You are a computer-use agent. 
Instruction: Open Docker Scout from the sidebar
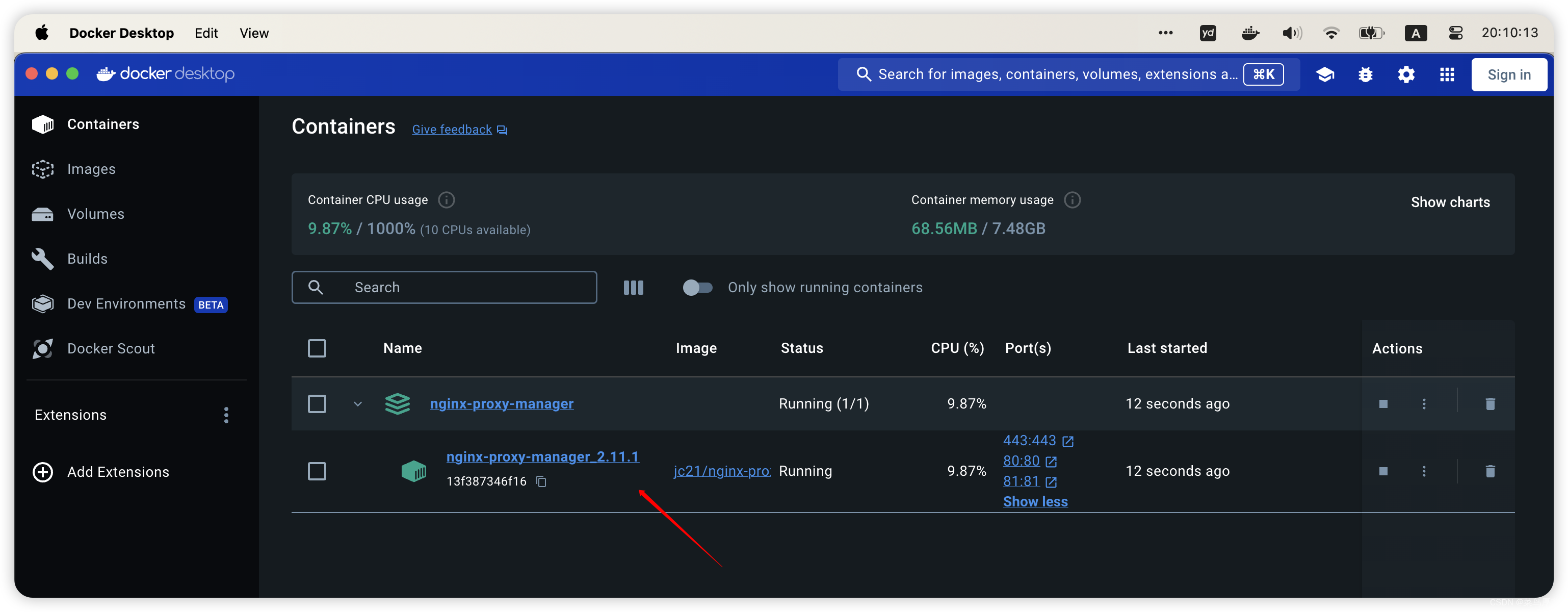(x=111, y=348)
